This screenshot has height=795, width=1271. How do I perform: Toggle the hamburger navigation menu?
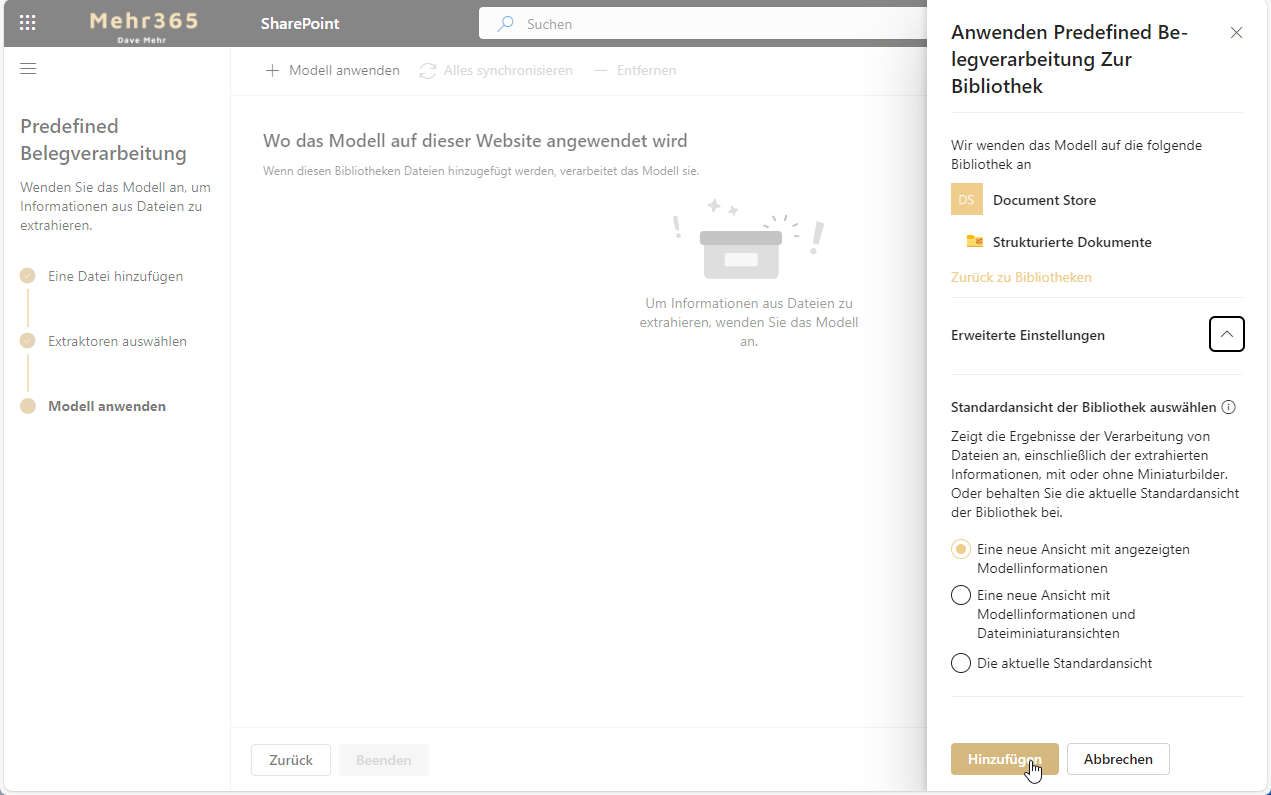tap(28, 68)
